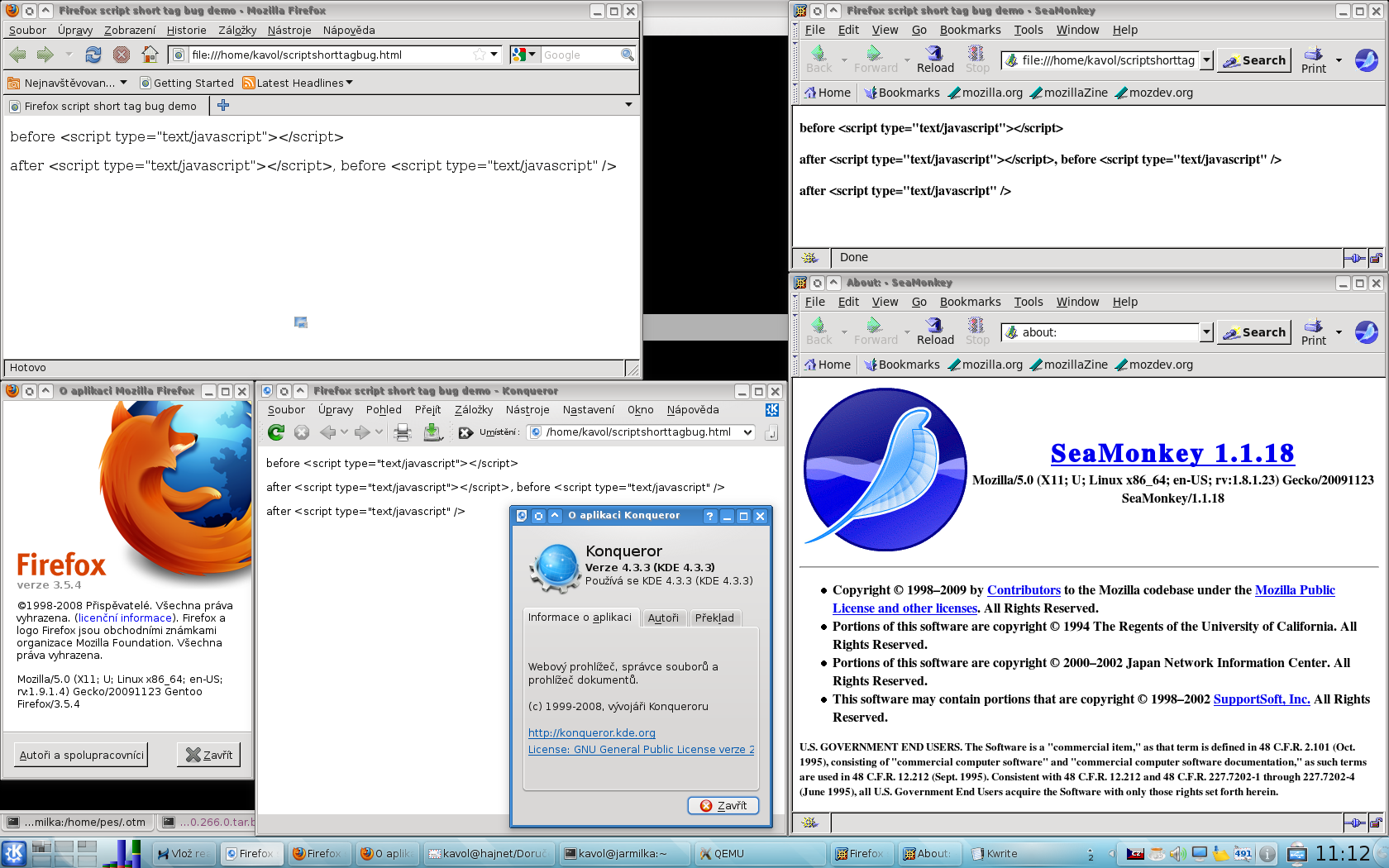Screen dimensions: 1389x868
Task: Click the red stop icon in Firefox
Action: (x=122, y=55)
